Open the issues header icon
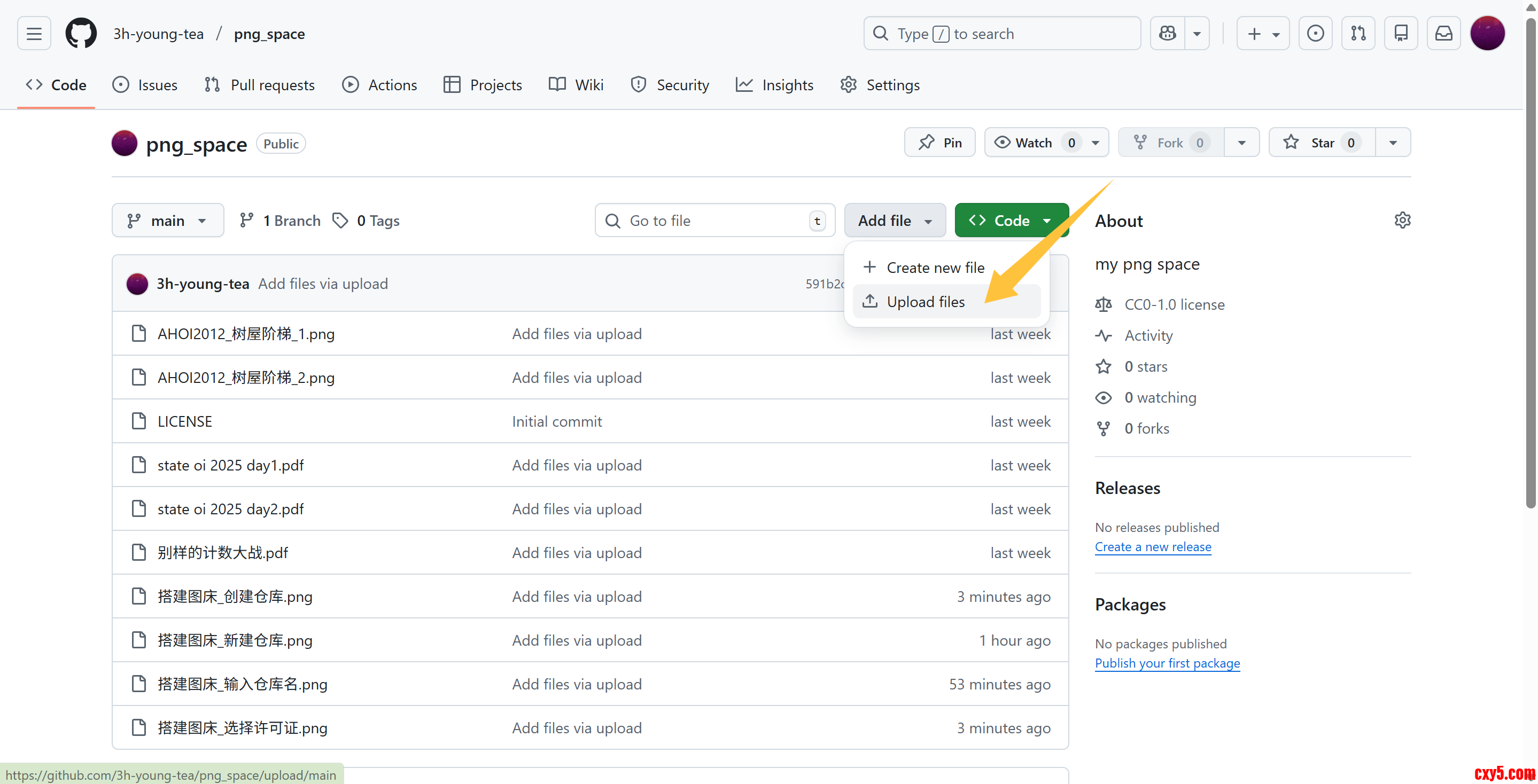The width and height of the screenshot is (1538, 784). (x=1315, y=34)
